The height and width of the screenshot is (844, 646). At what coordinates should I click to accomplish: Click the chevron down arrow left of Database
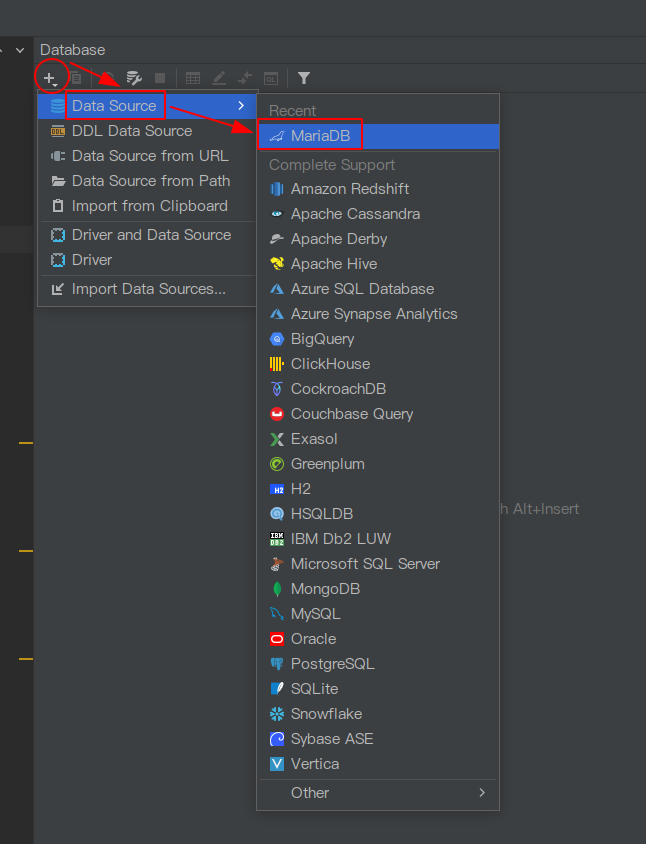pyautogui.click(x=20, y=51)
